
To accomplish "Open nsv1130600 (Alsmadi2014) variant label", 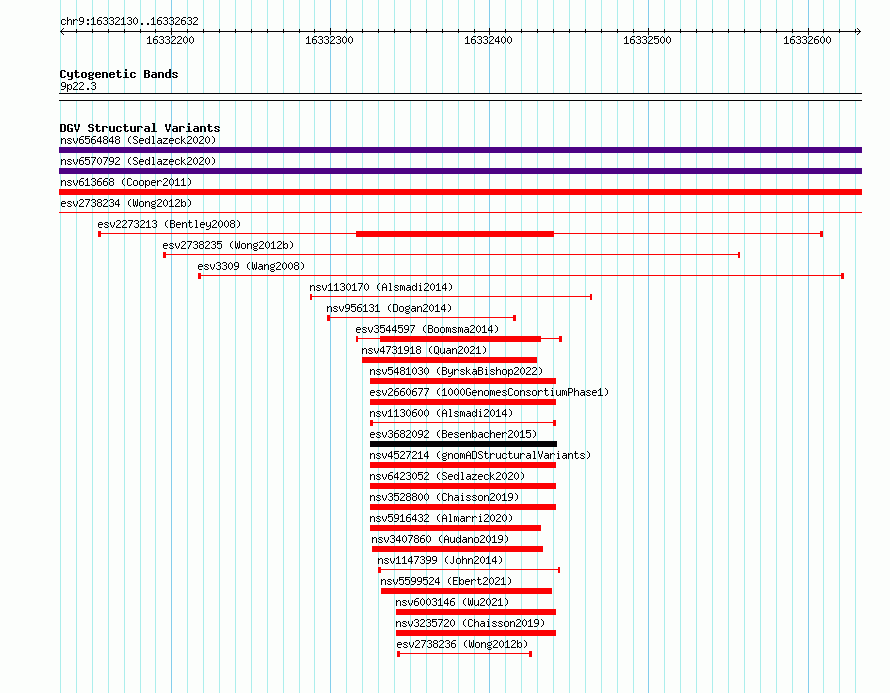I will point(441,413).
